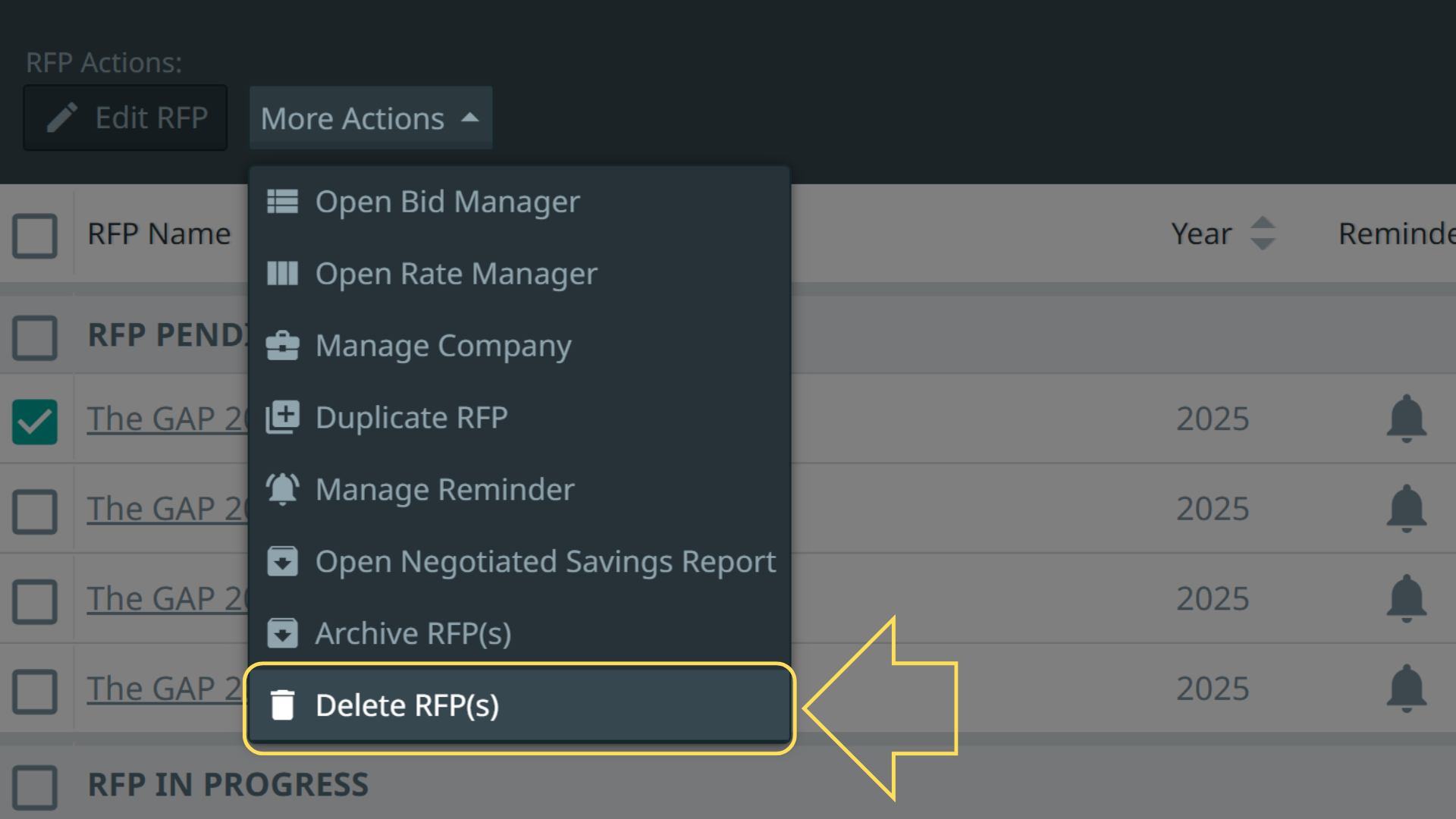The width and height of the screenshot is (1456, 819).
Task: Uncheck the selected GAP RFP checkbox
Action: [x=35, y=422]
